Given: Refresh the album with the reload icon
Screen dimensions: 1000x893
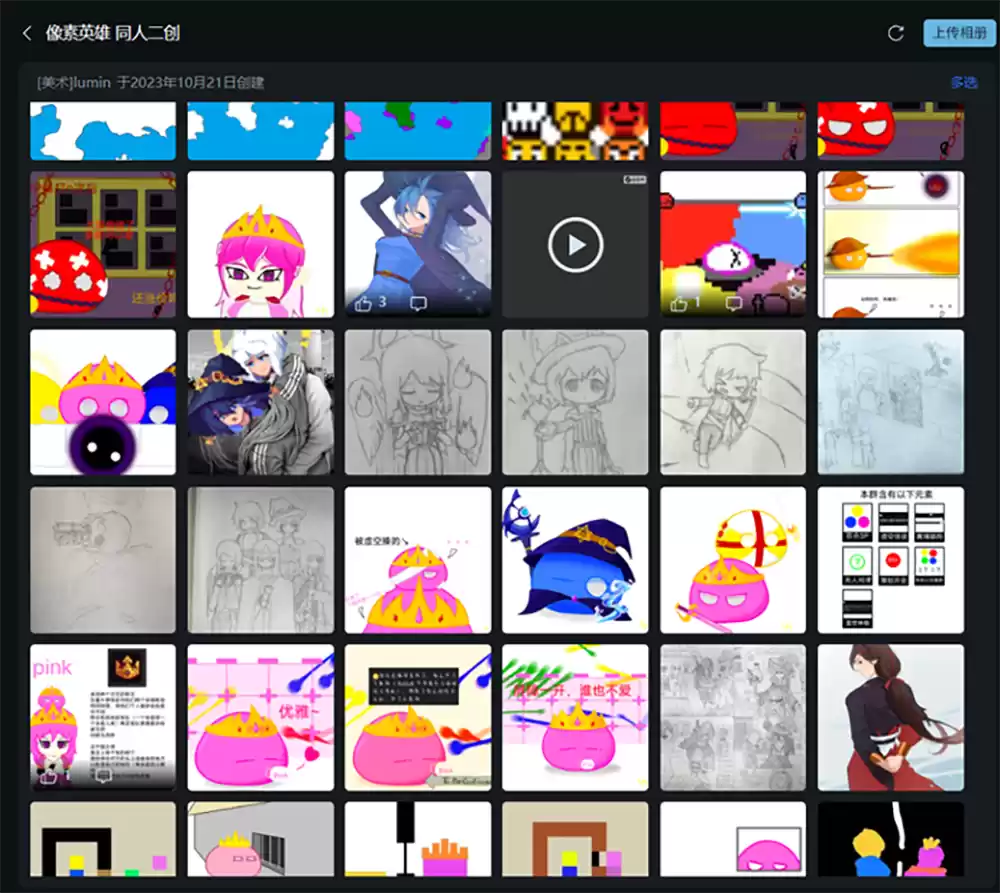Looking at the screenshot, I should pos(895,33).
